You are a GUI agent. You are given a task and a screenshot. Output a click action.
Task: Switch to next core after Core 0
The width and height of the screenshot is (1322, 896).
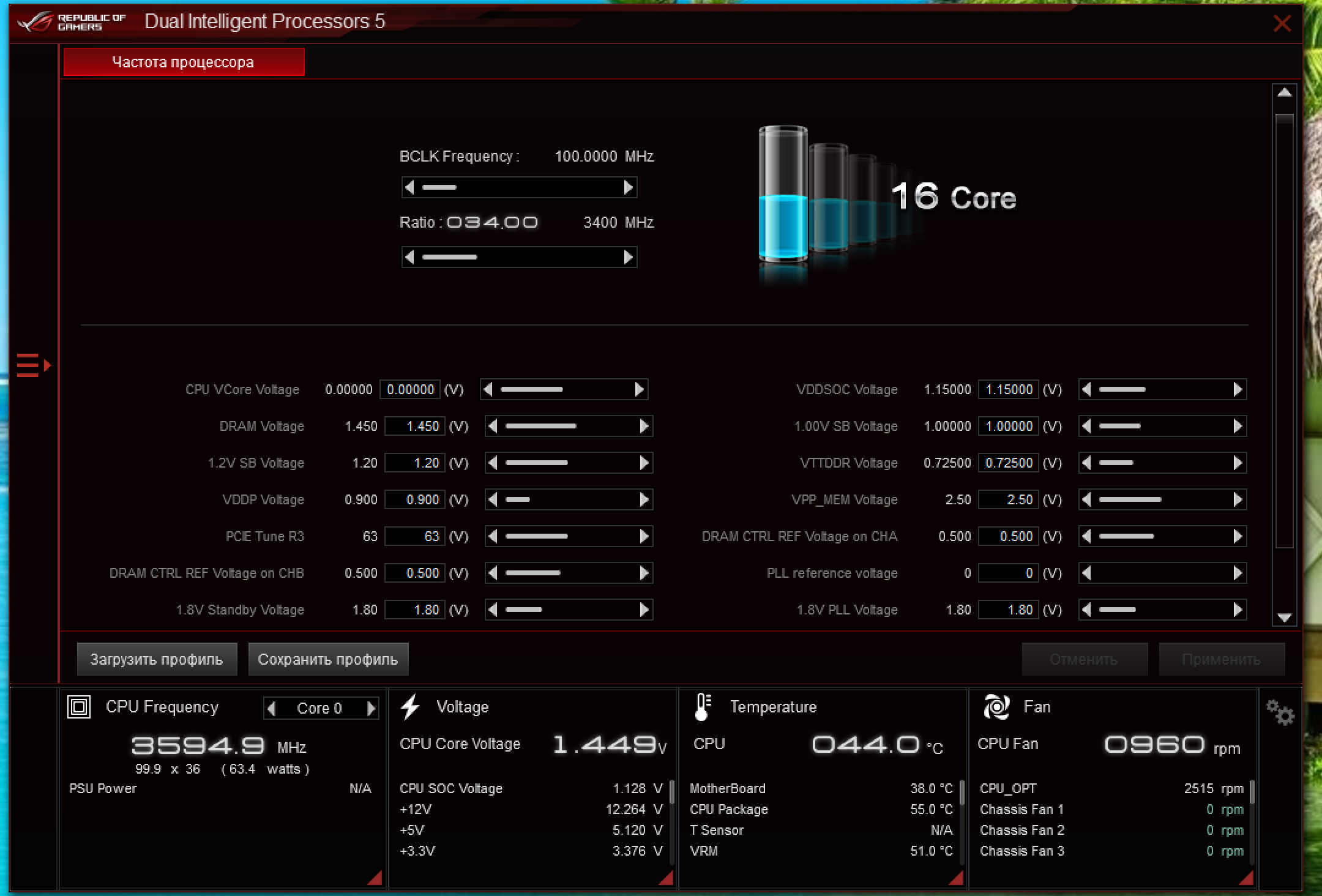tap(371, 708)
